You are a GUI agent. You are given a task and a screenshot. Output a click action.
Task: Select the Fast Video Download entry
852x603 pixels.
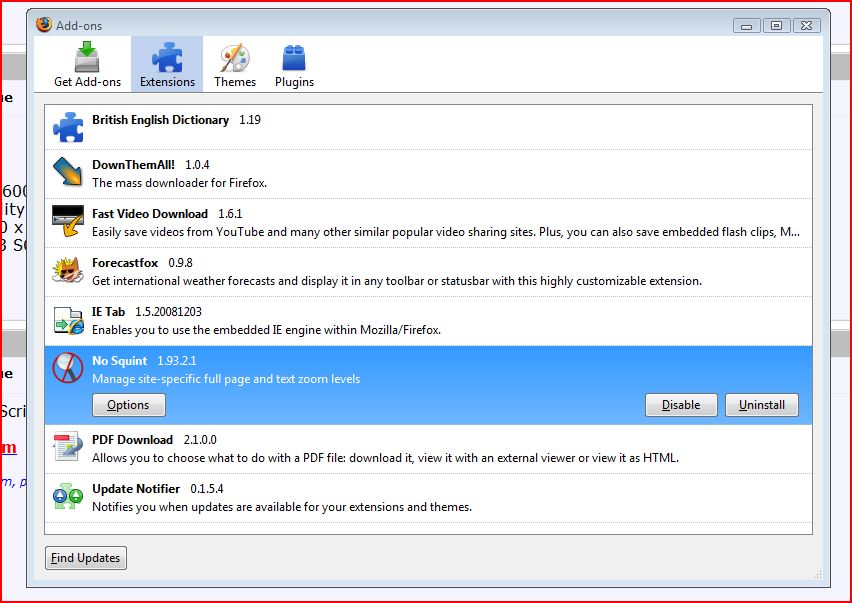[428, 223]
